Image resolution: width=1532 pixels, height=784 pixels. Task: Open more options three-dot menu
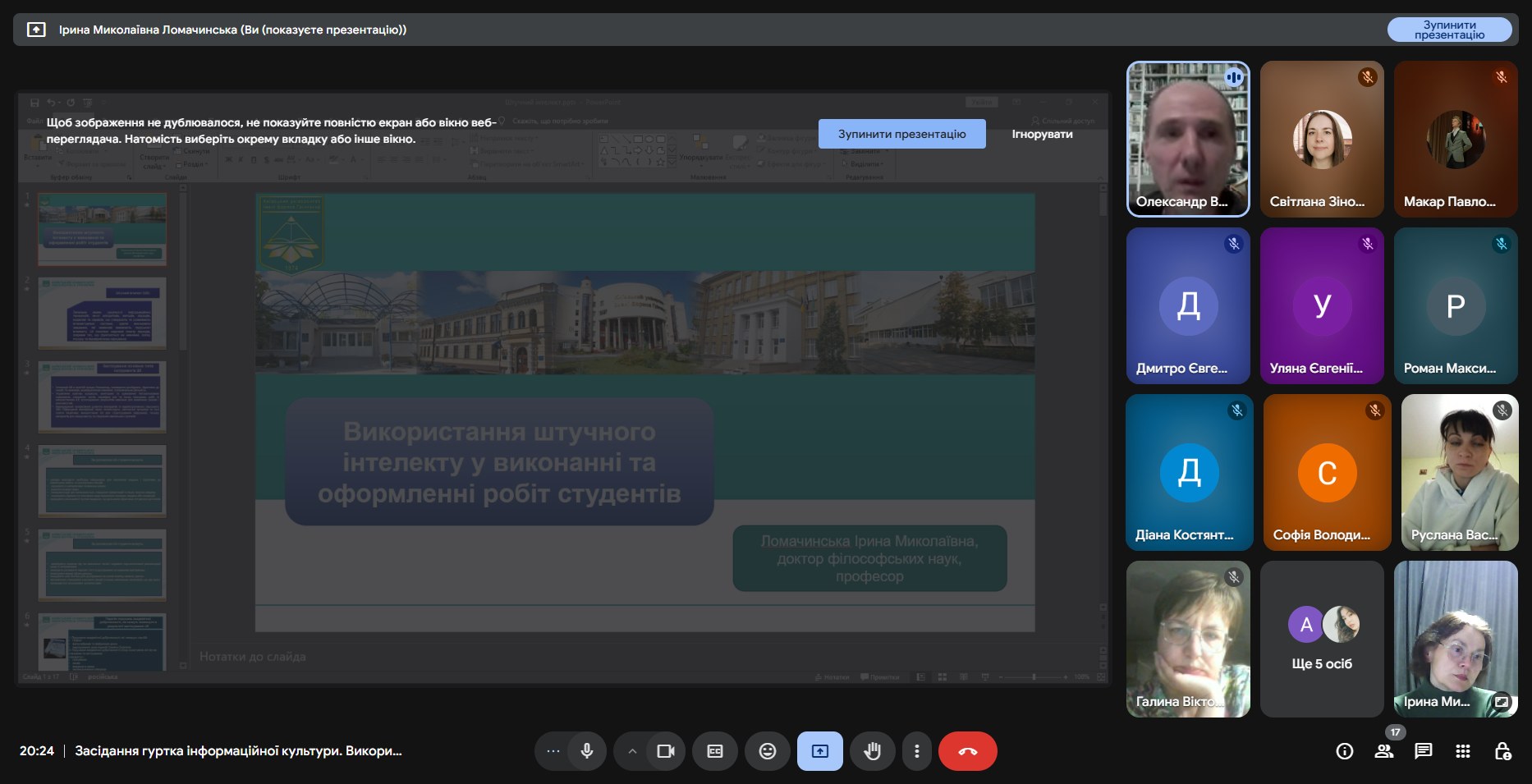tap(917, 751)
